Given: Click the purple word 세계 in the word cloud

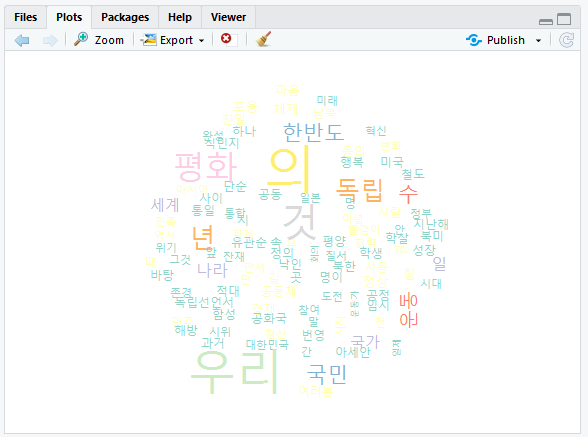Looking at the screenshot, I should (165, 205).
